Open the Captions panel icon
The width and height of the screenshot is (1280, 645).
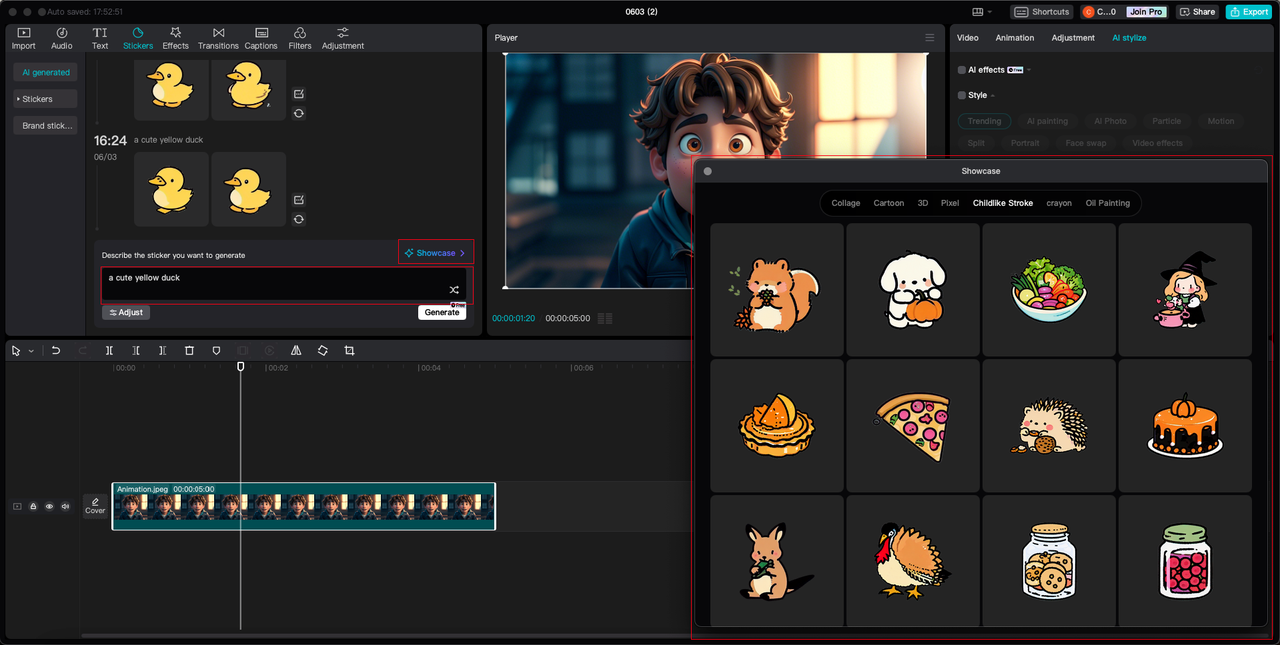pos(261,39)
